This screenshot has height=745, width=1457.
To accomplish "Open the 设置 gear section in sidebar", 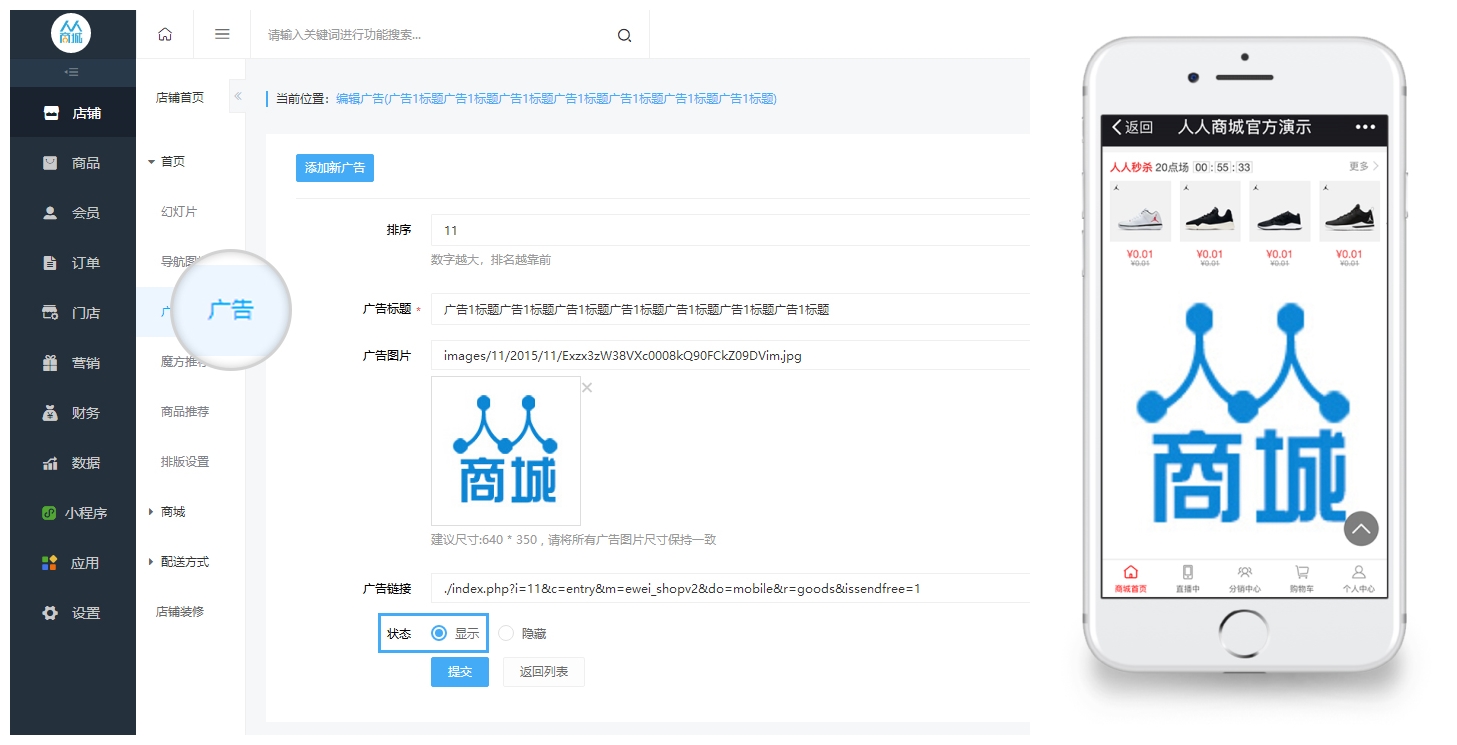I will [72, 613].
